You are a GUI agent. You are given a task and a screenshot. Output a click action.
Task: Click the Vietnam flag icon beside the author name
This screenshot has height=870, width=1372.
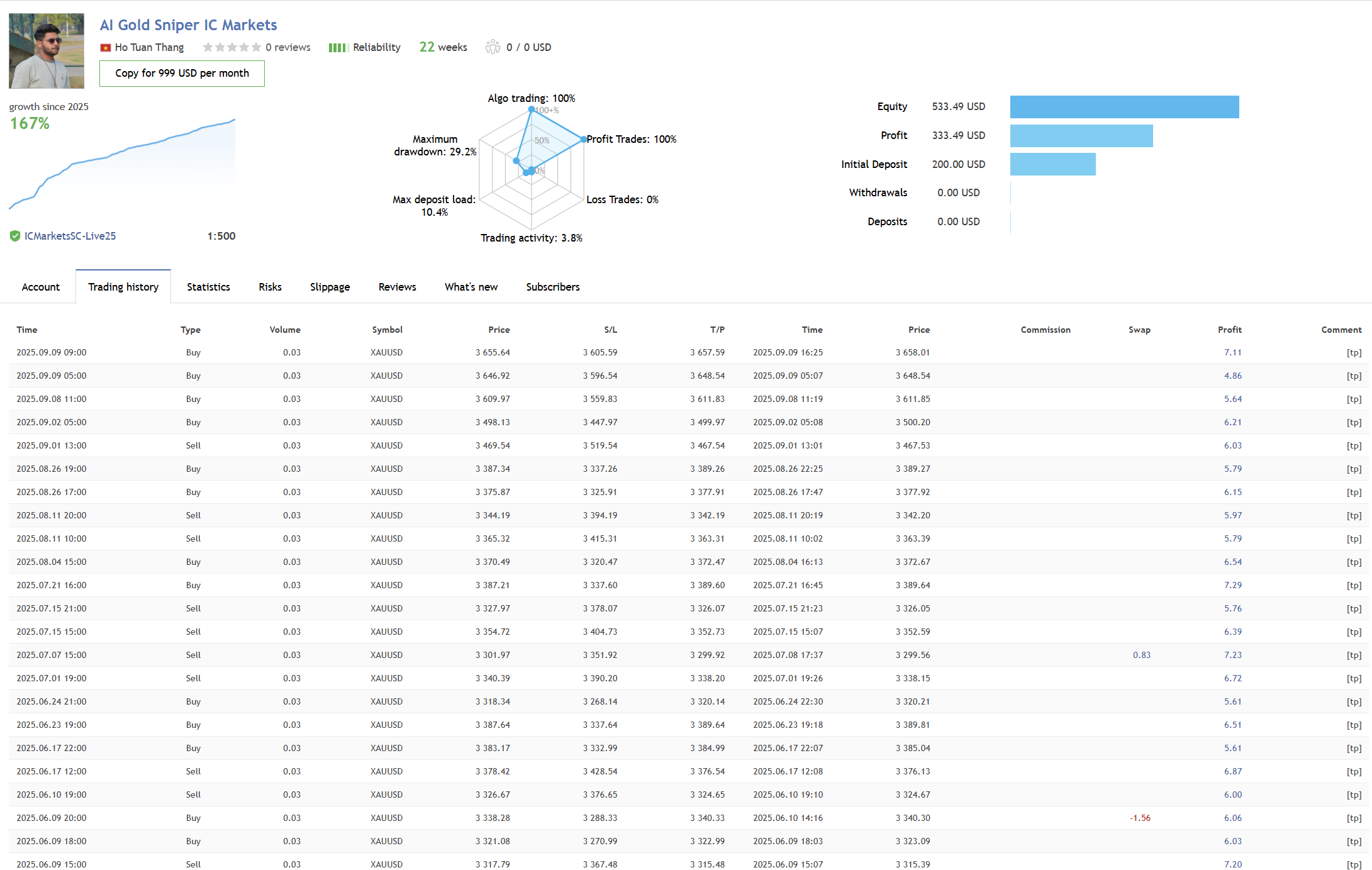coord(106,48)
